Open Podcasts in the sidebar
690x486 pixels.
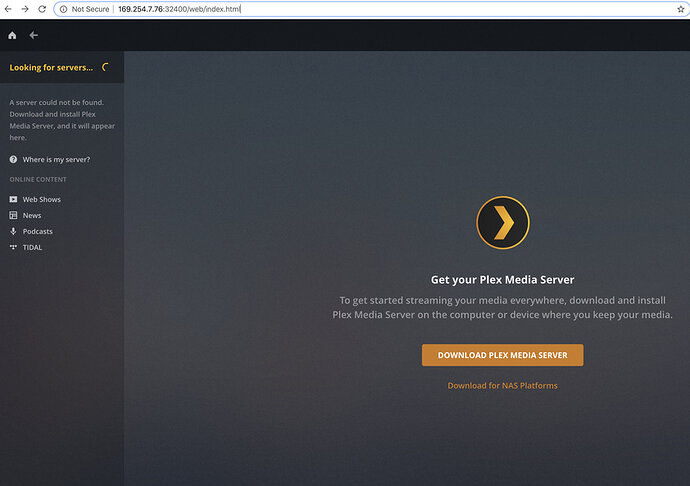click(x=37, y=231)
